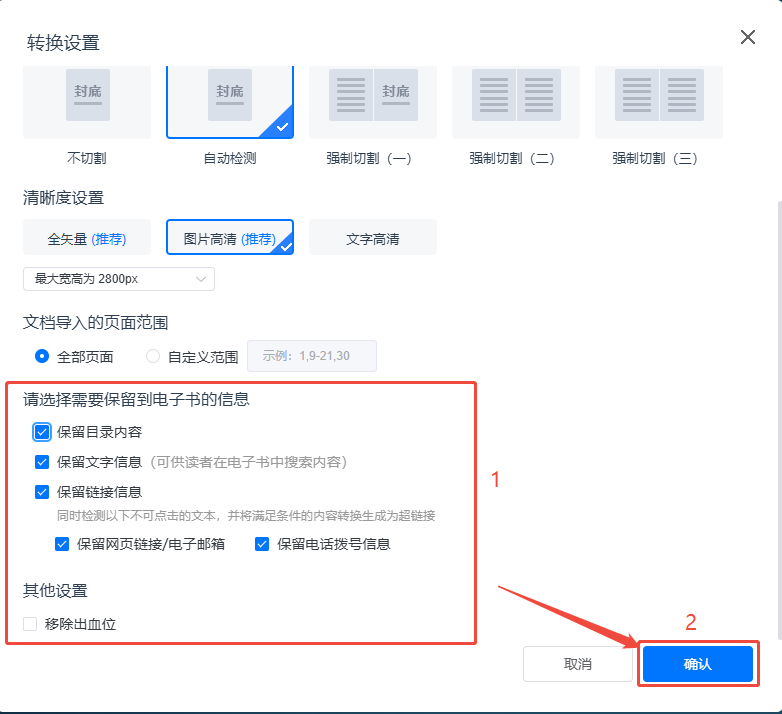The image size is (782, 714).
Task: Select 文字高清 clarity option
Action: tap(373, 239)
